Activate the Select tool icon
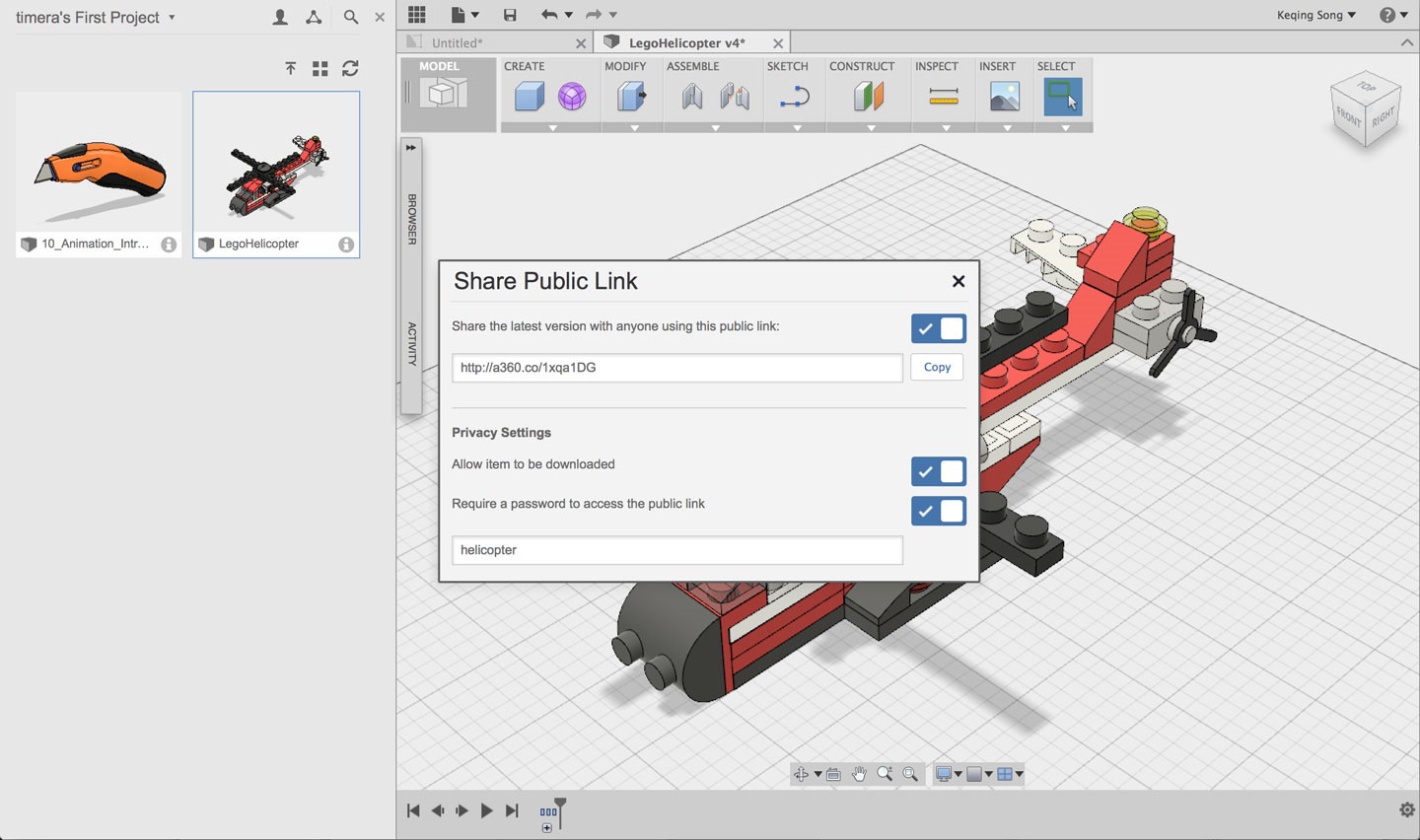The height and width of the screenshot is (840, 1420). click(x=1063, y=97)
